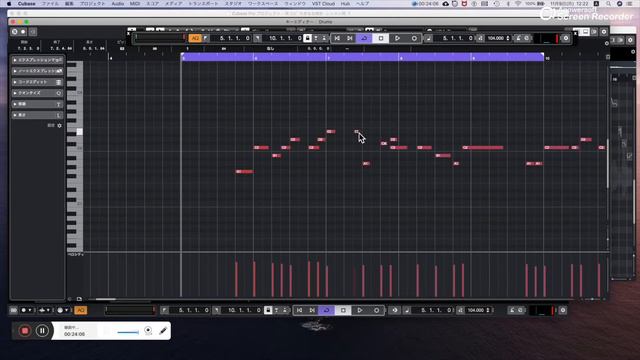The image size is (640, 360).
Task: Expand the ノートエクスプレッション section
Action: click(38, 71)
